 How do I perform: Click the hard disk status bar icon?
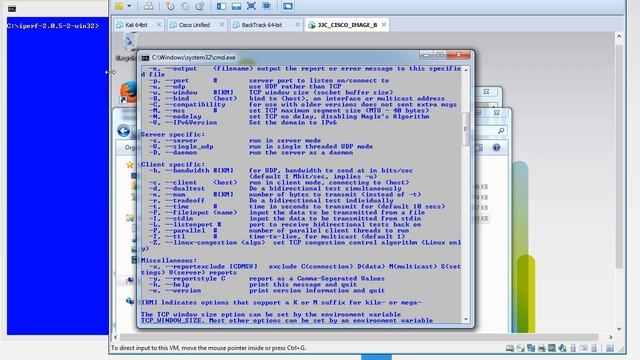point(510,348)
